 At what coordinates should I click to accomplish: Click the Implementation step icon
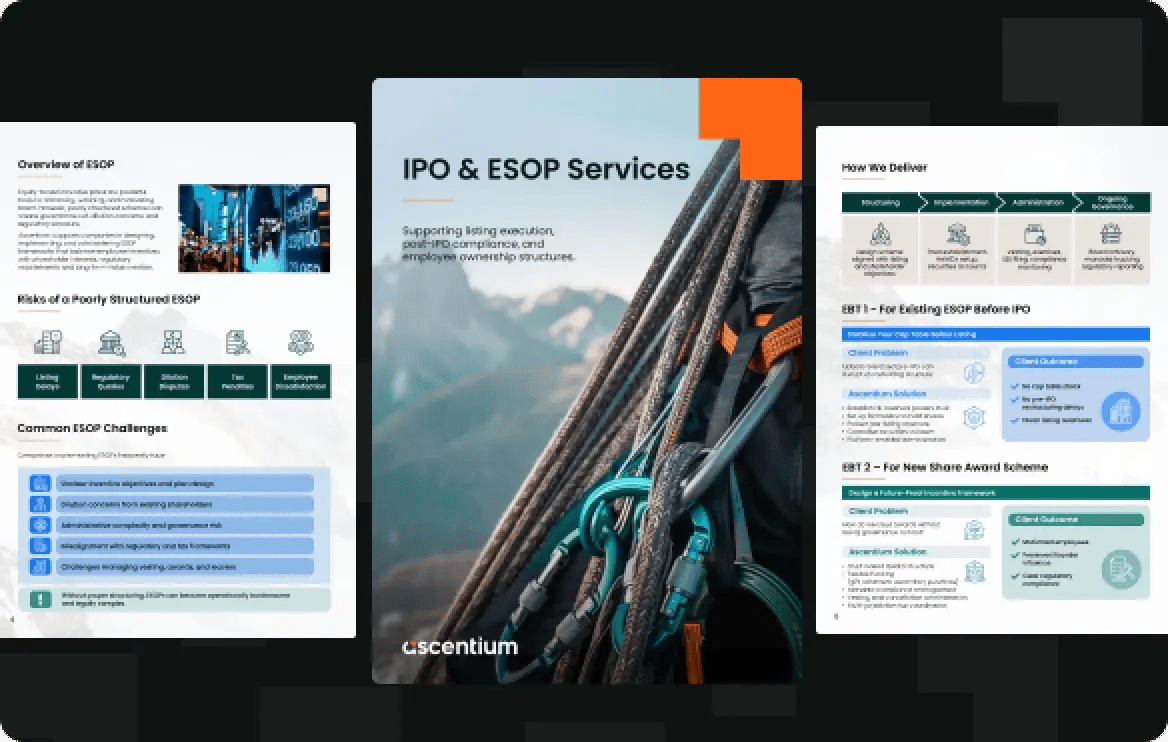(x=958, y=234)
